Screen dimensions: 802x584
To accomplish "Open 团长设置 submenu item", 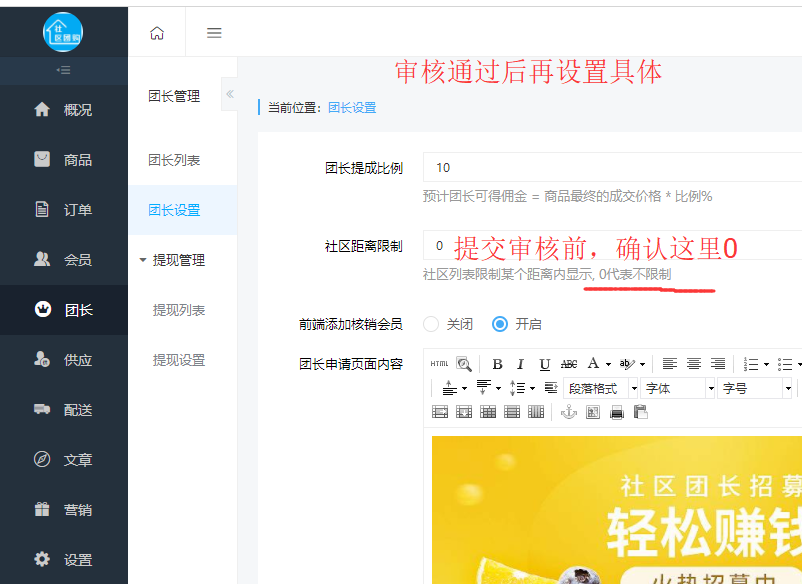I will point(183,210).
